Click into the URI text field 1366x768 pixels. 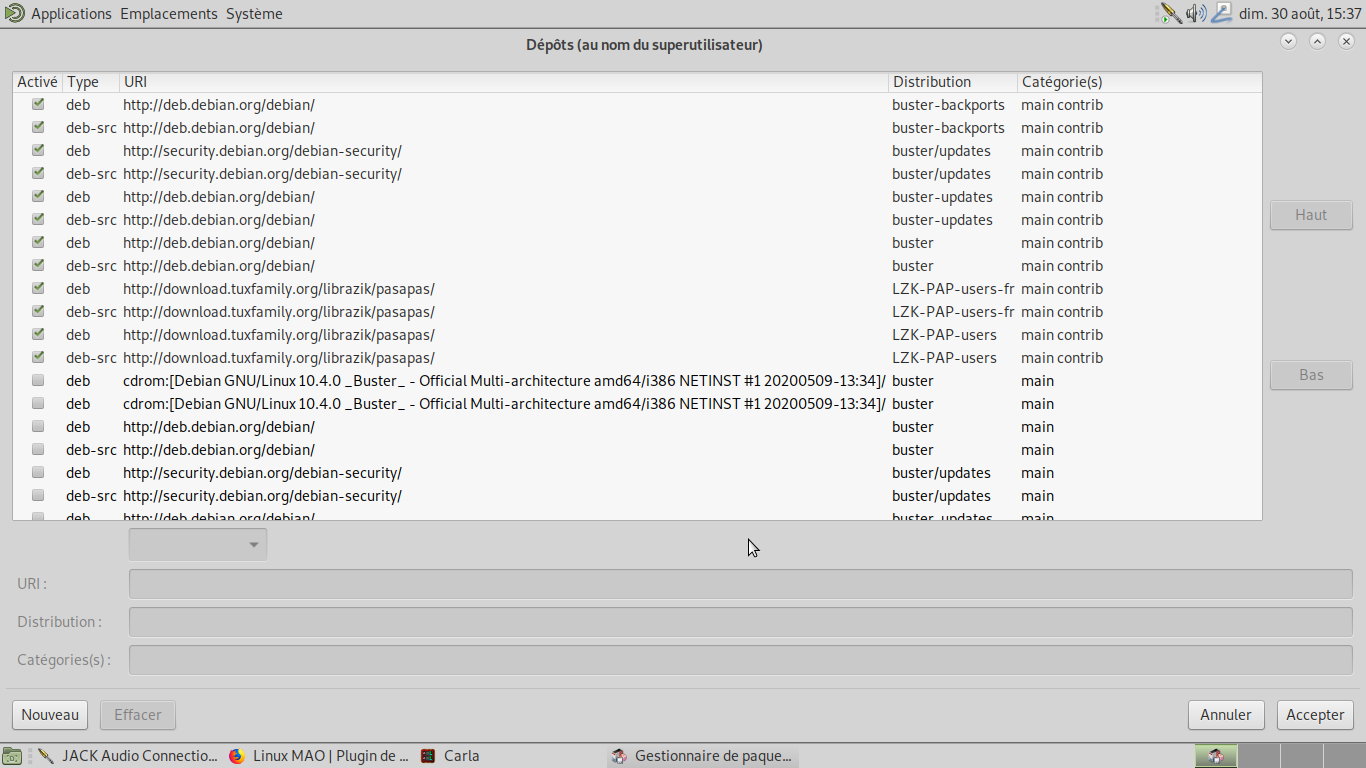coord(740,584)
